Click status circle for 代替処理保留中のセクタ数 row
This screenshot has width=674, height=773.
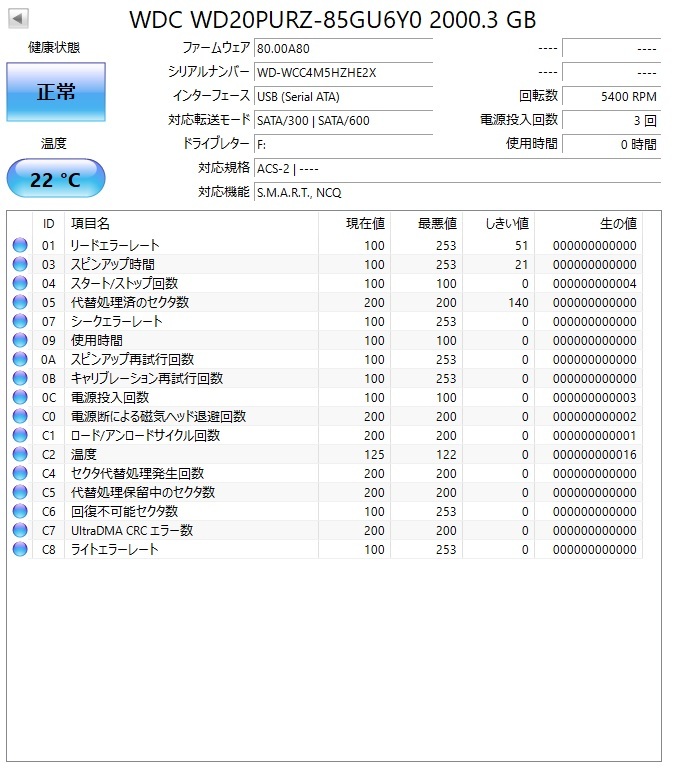point(20,492)
